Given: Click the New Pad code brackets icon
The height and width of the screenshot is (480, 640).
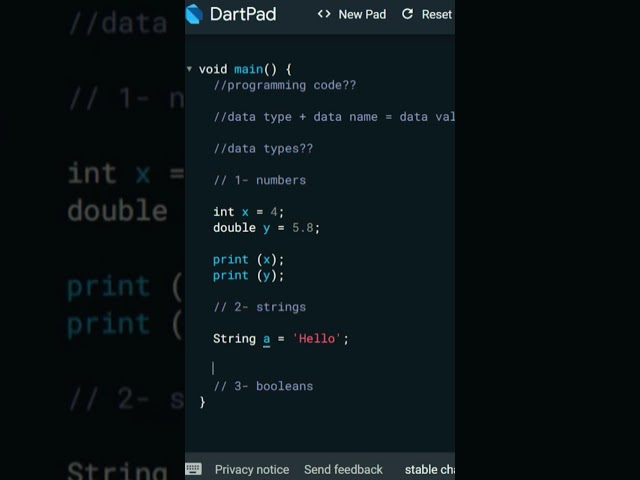Looking at the screenshot, I should click(324, 14).
